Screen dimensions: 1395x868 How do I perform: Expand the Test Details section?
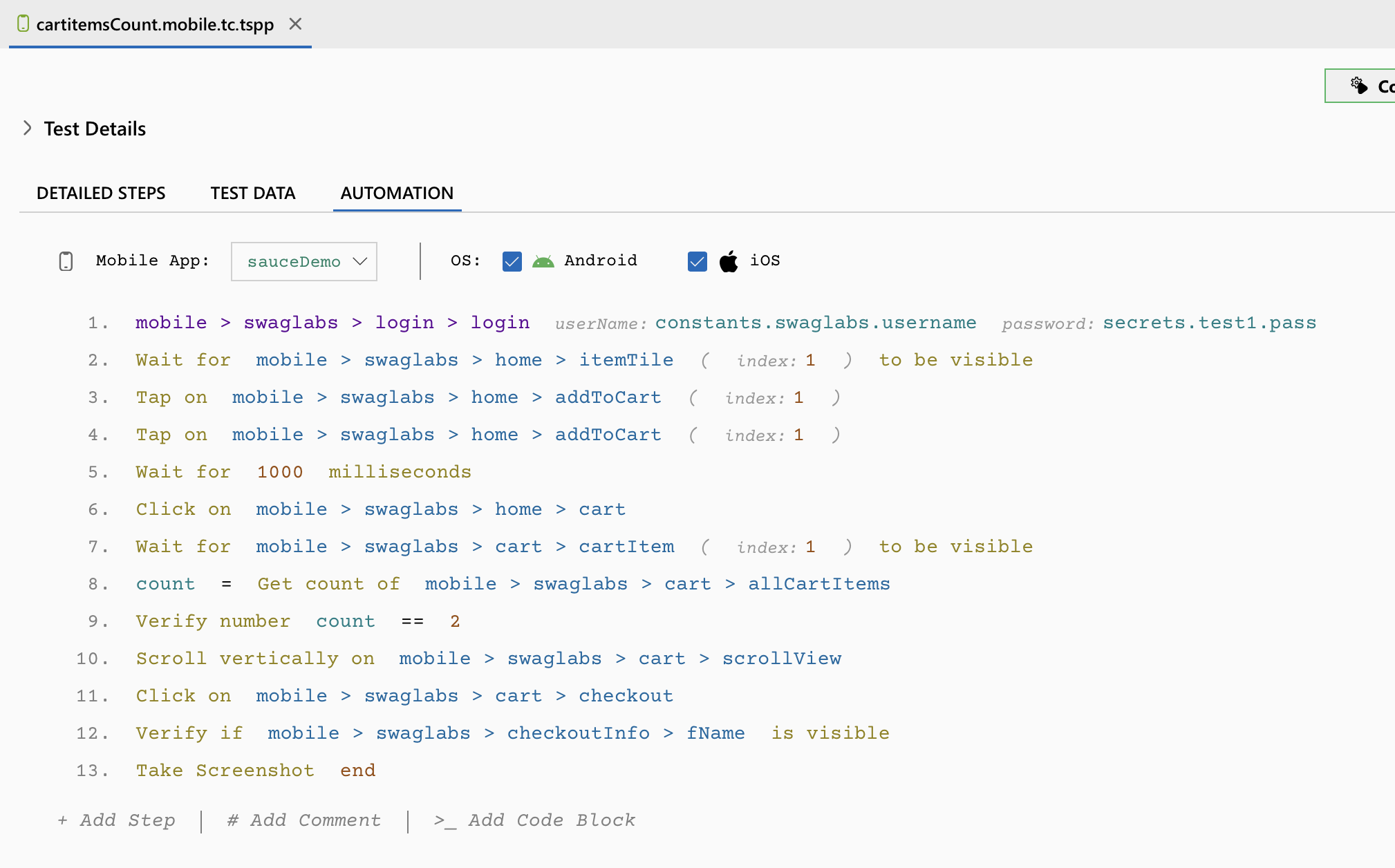tap(28, 127)
